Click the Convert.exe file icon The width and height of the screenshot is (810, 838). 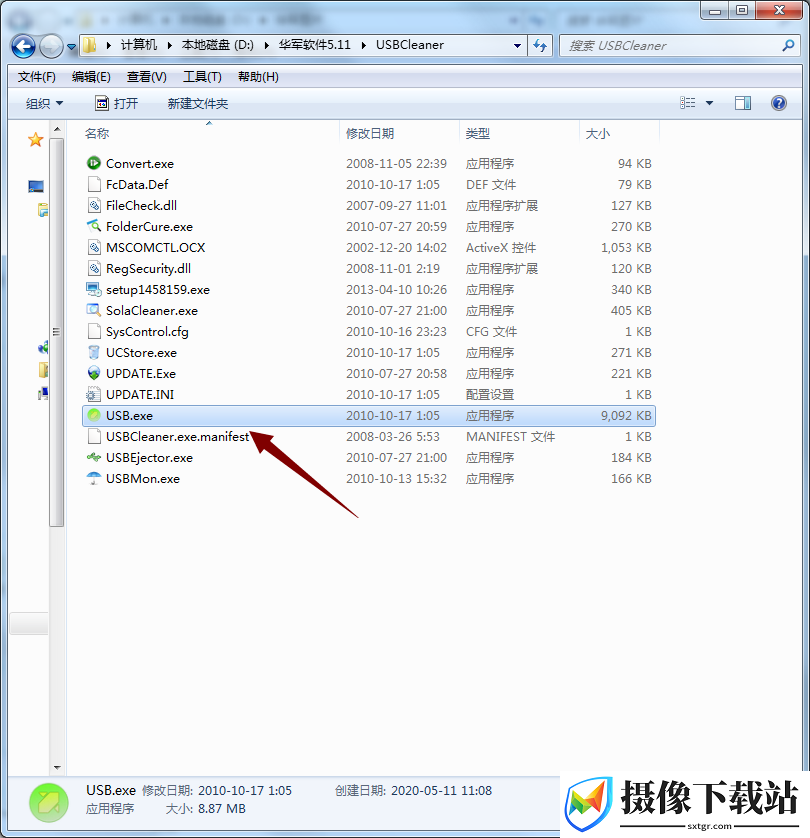click(94, 163)
